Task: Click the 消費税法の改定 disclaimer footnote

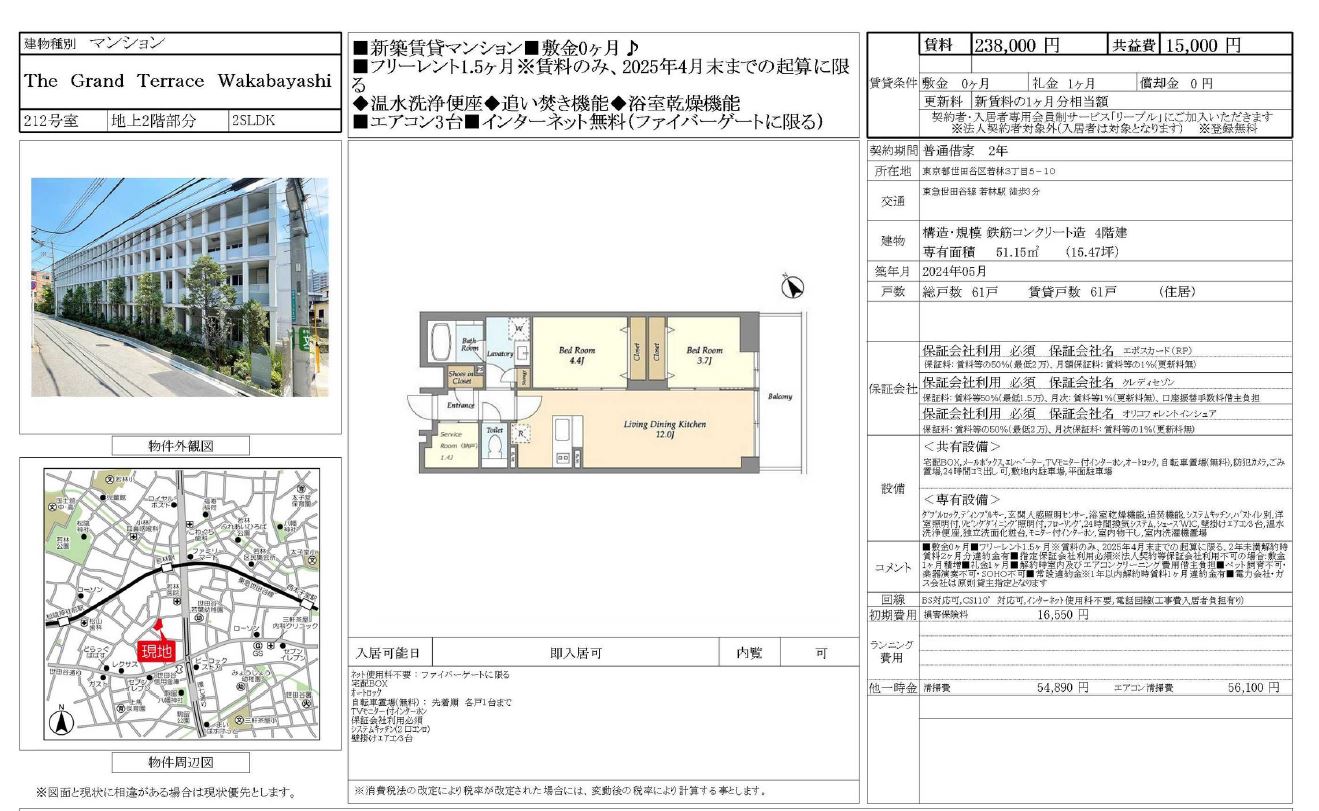Action: coord(560,791)
